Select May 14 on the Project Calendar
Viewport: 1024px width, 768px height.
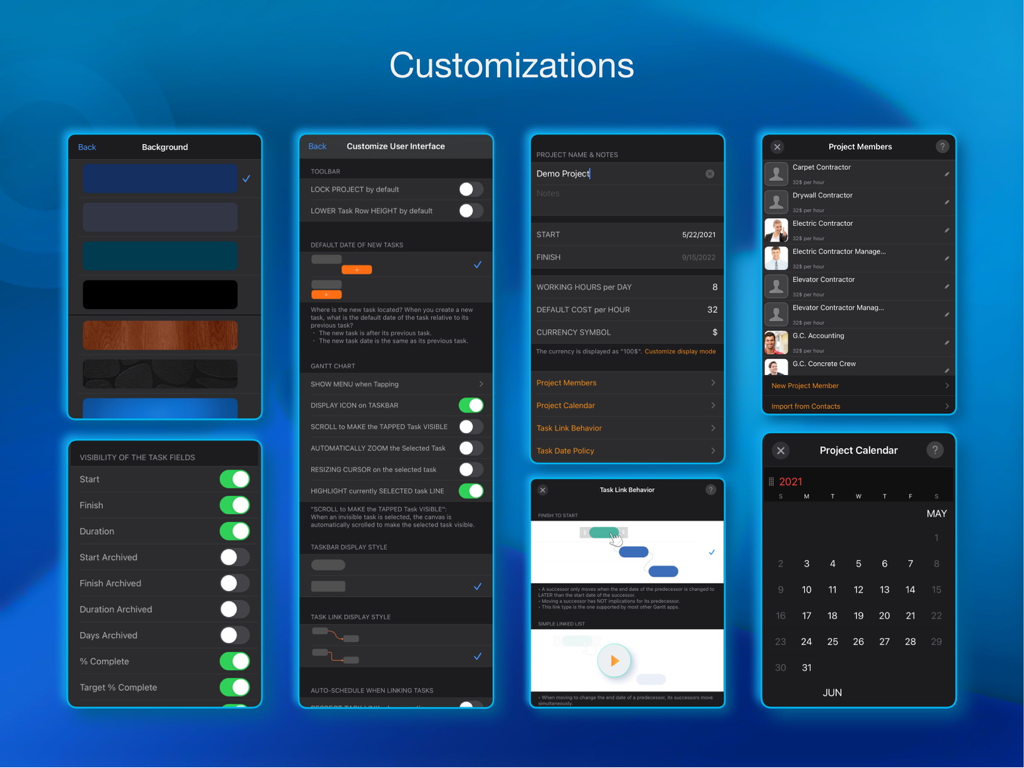click(x=910, y=590)
